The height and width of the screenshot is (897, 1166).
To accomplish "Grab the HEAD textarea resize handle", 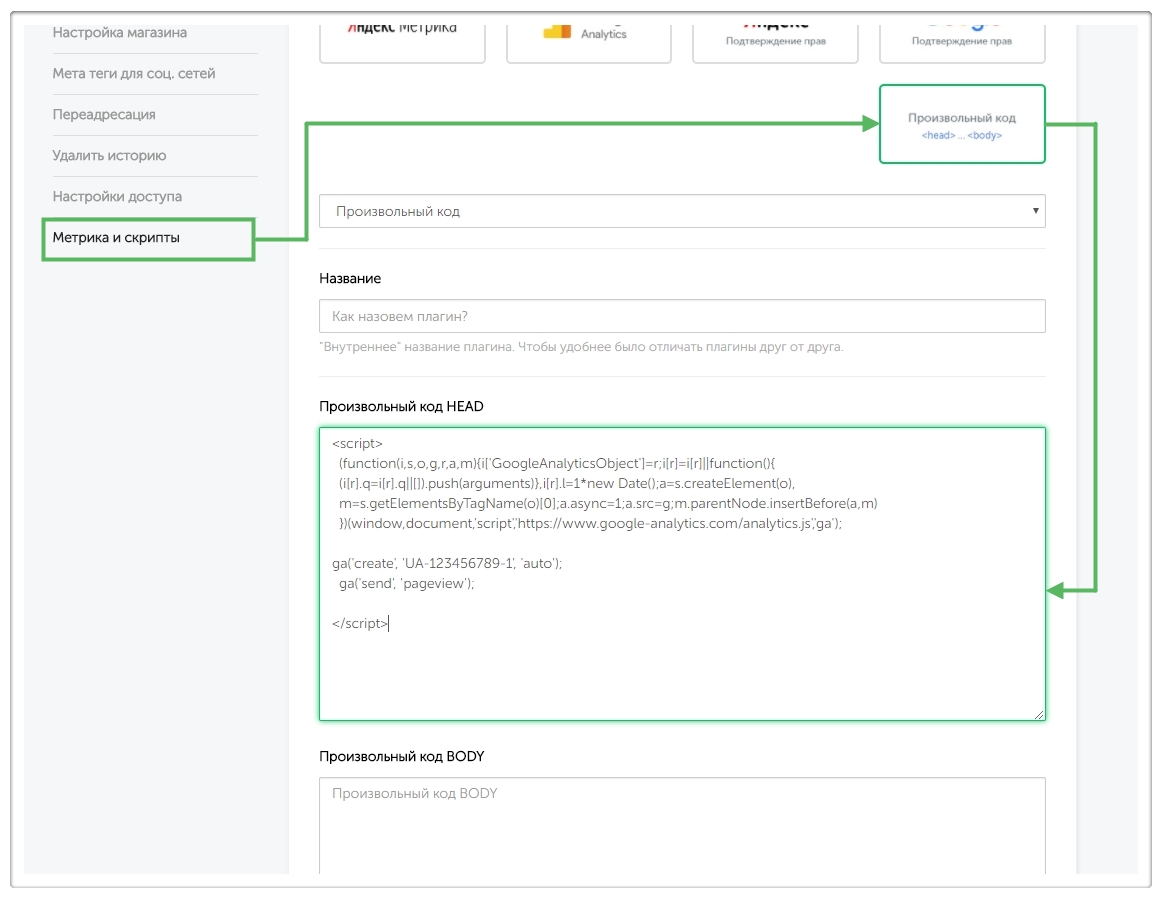I will click(1039, 714).
